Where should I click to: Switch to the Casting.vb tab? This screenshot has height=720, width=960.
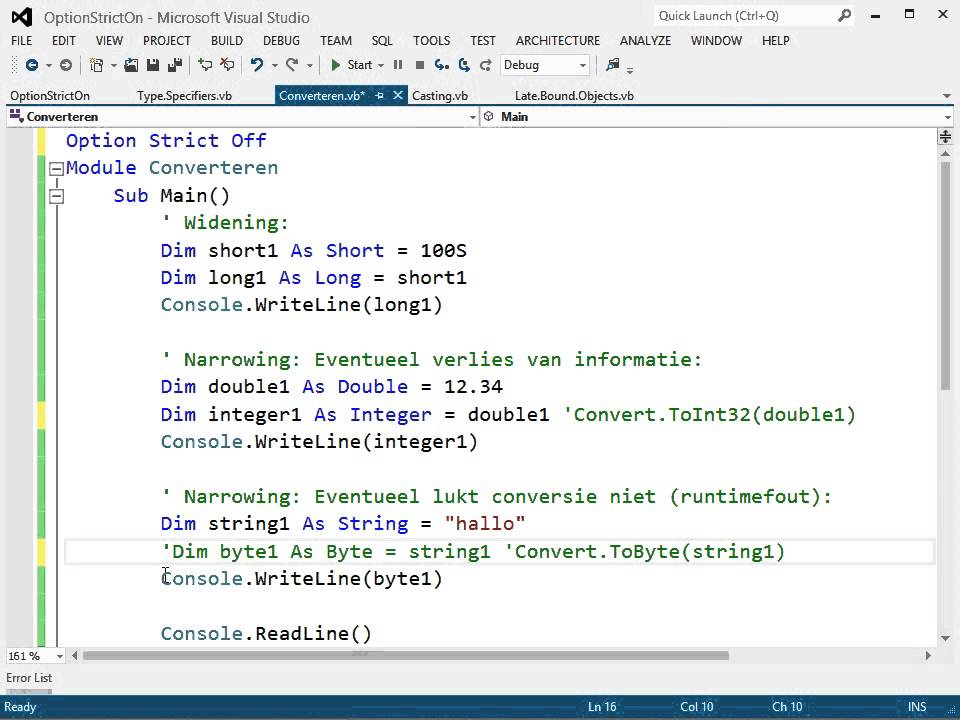point(440,96)
